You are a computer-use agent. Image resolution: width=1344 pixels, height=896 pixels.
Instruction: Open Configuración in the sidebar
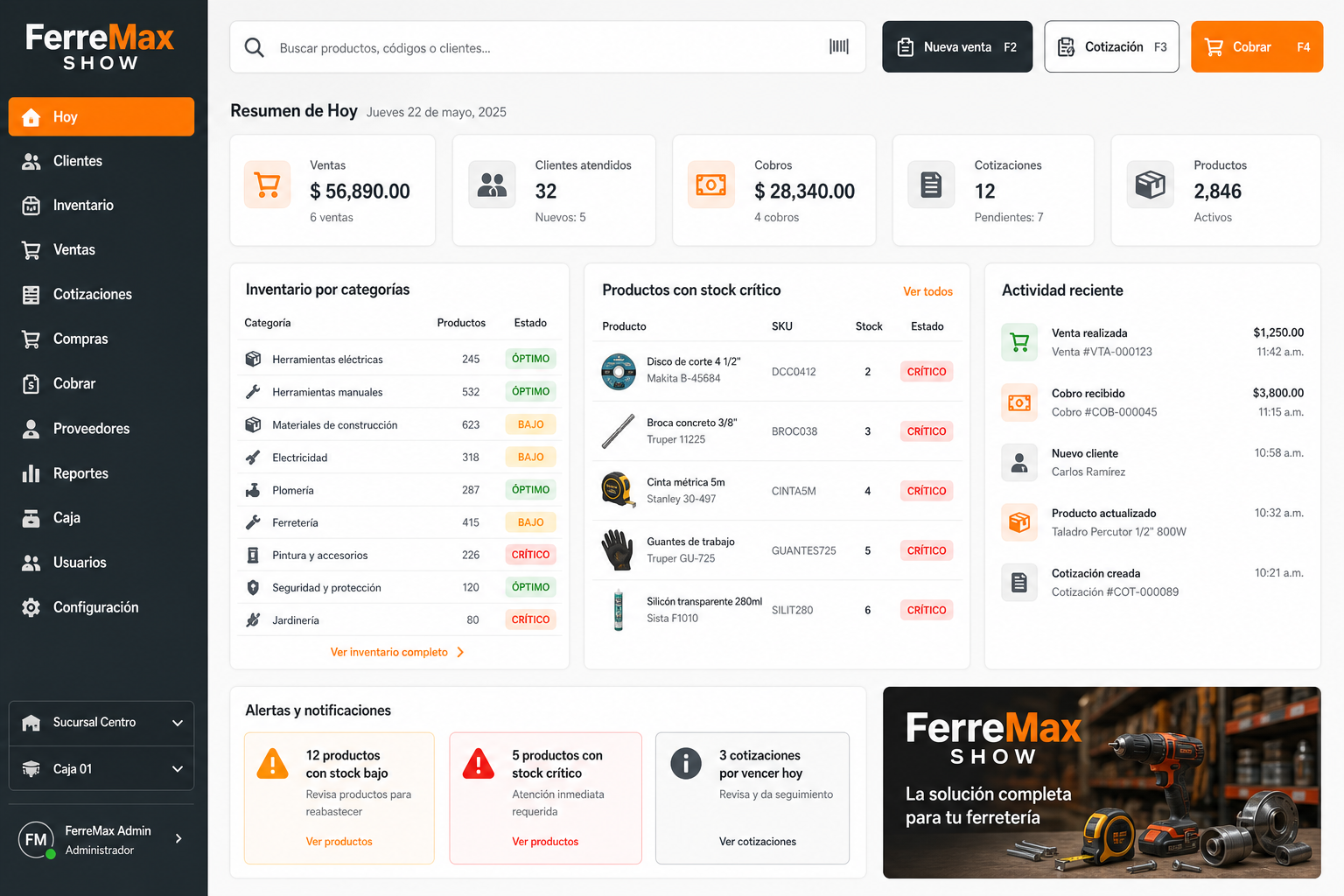101,607
